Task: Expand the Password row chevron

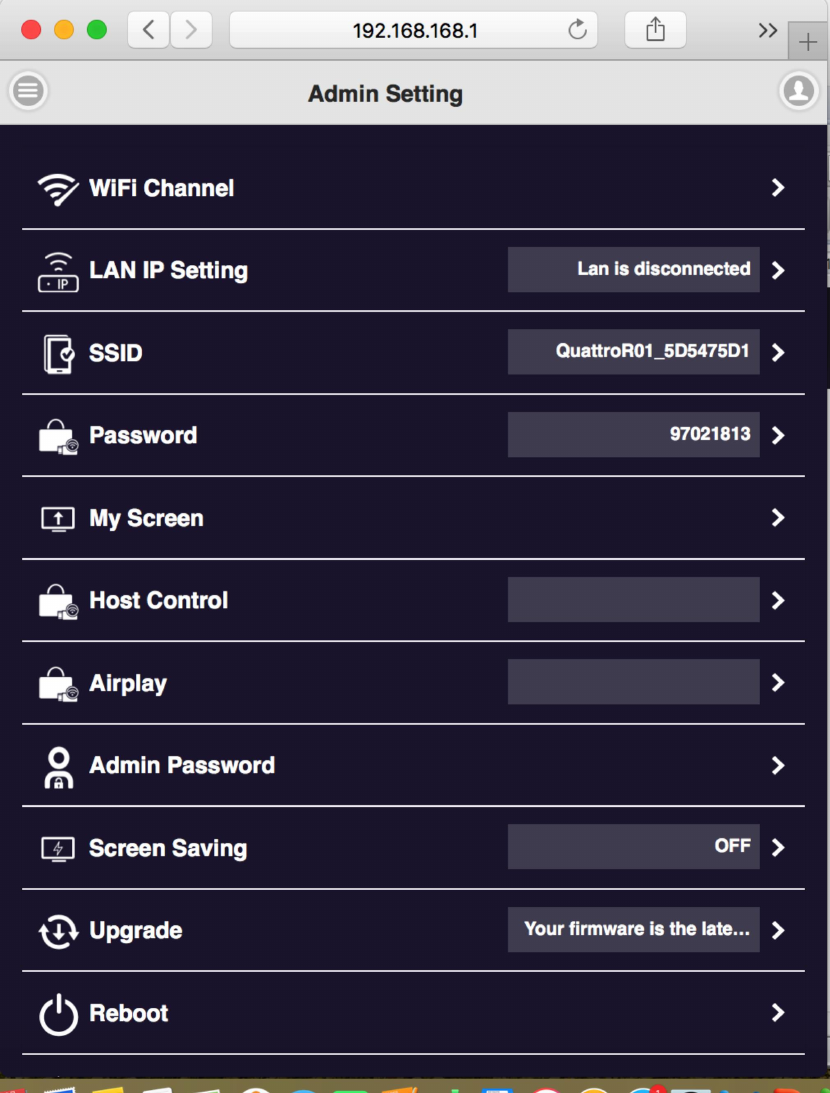Action: (x=778, y=435)
